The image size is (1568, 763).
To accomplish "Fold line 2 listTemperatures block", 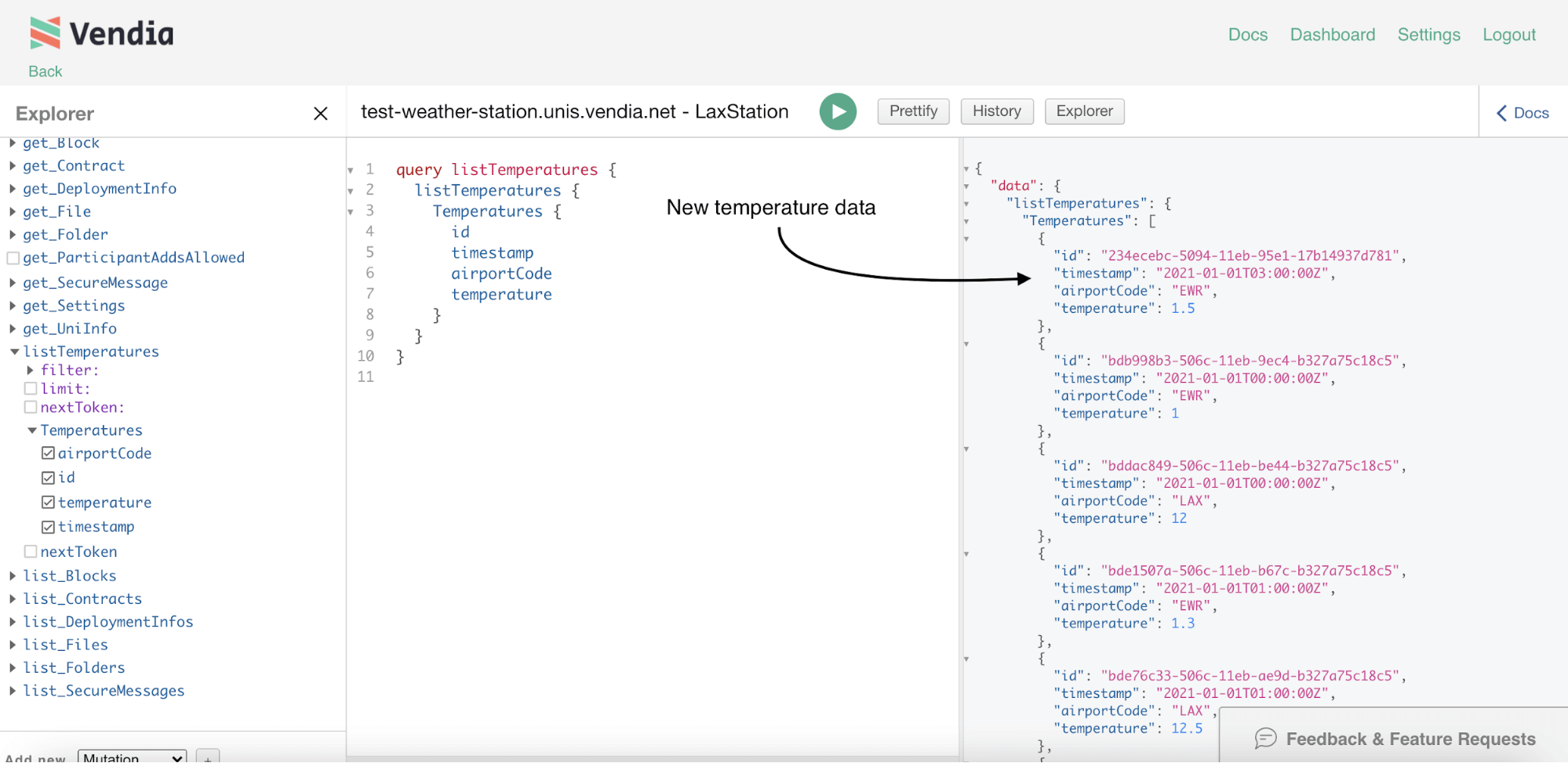I will (x=351, y=191).
